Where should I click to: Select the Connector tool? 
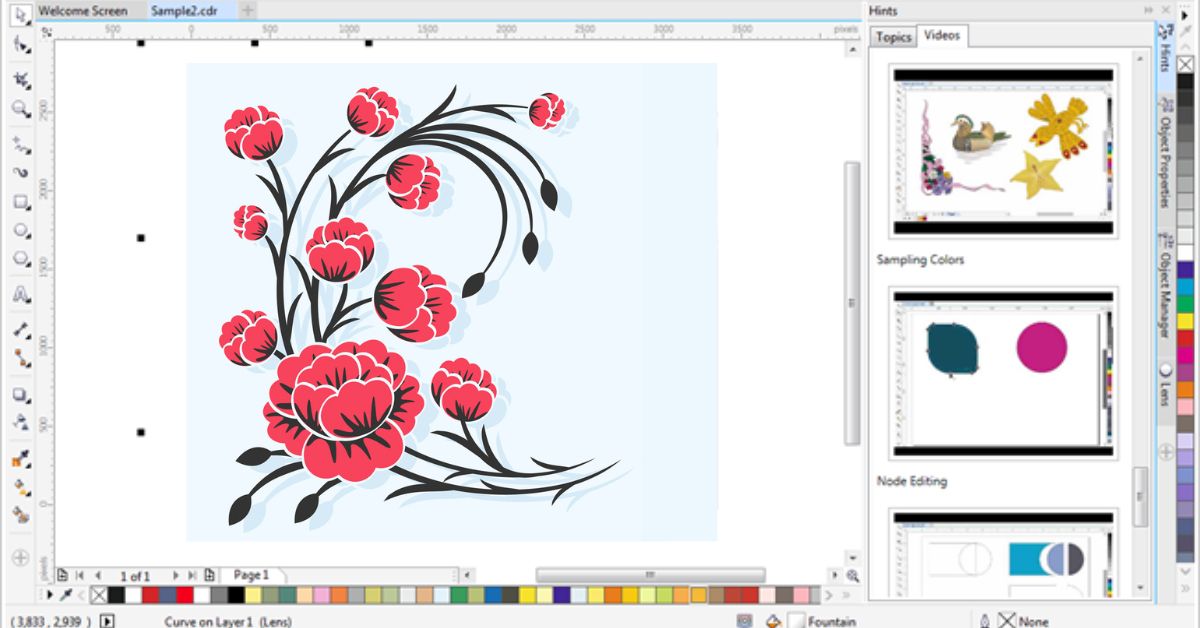21,358
